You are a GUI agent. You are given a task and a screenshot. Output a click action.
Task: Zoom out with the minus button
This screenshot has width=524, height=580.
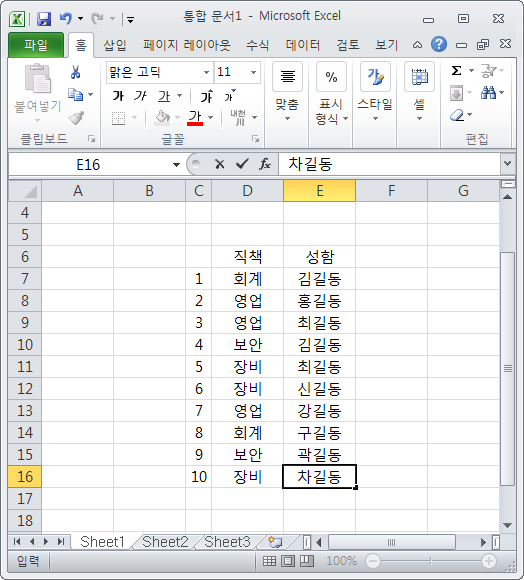click(373, 561)
